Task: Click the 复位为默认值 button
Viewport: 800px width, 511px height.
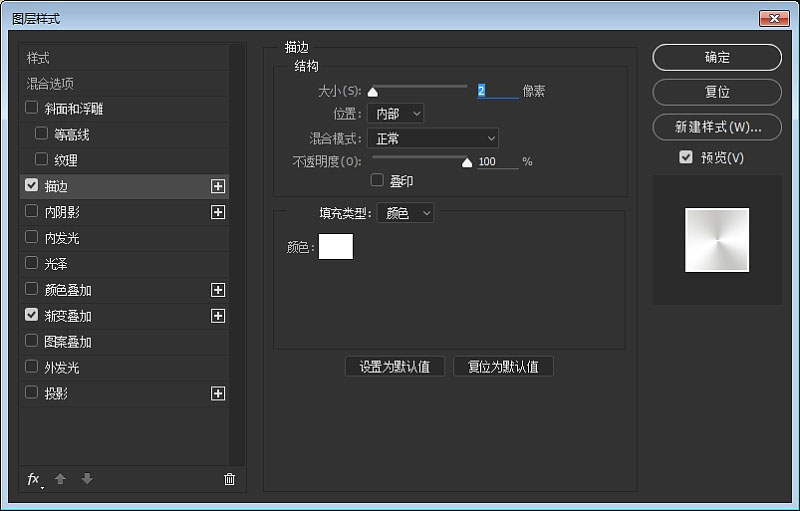Action: [x=503, y=367]
